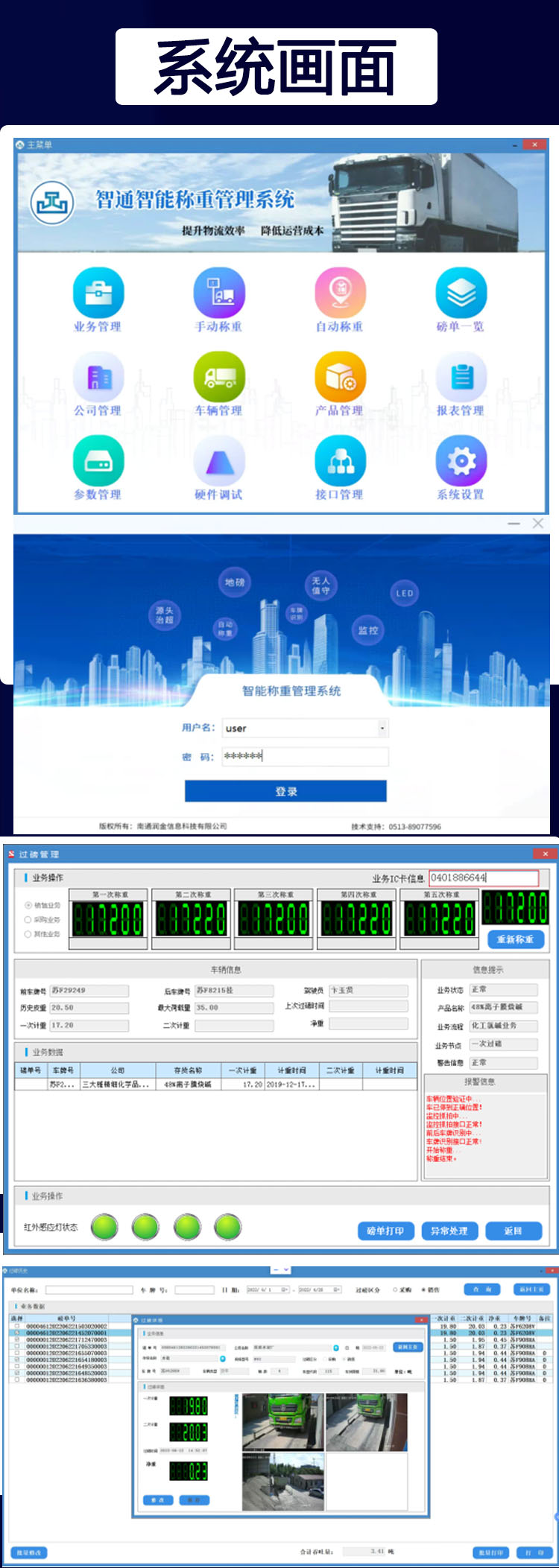Select the 其他业务 radio button
Screen dimensions: 559x1568
click(x=28, y=933)
